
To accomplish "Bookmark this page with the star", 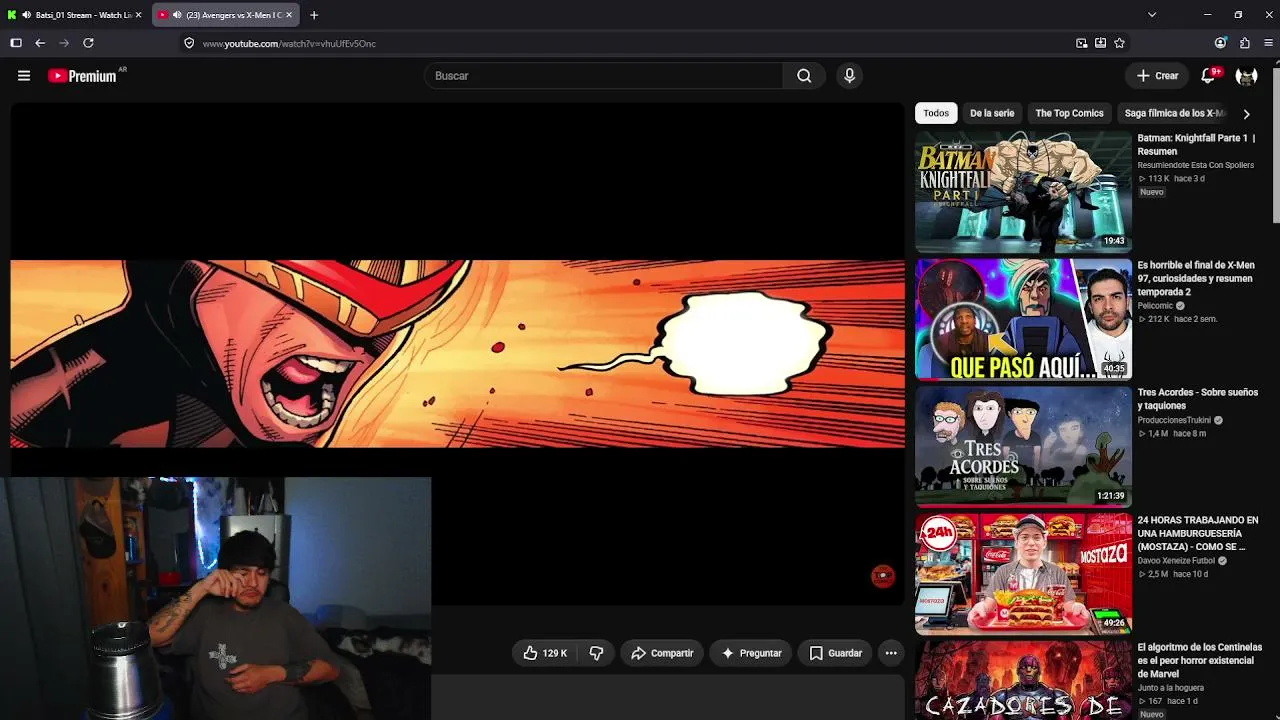I will point(1119,43).
